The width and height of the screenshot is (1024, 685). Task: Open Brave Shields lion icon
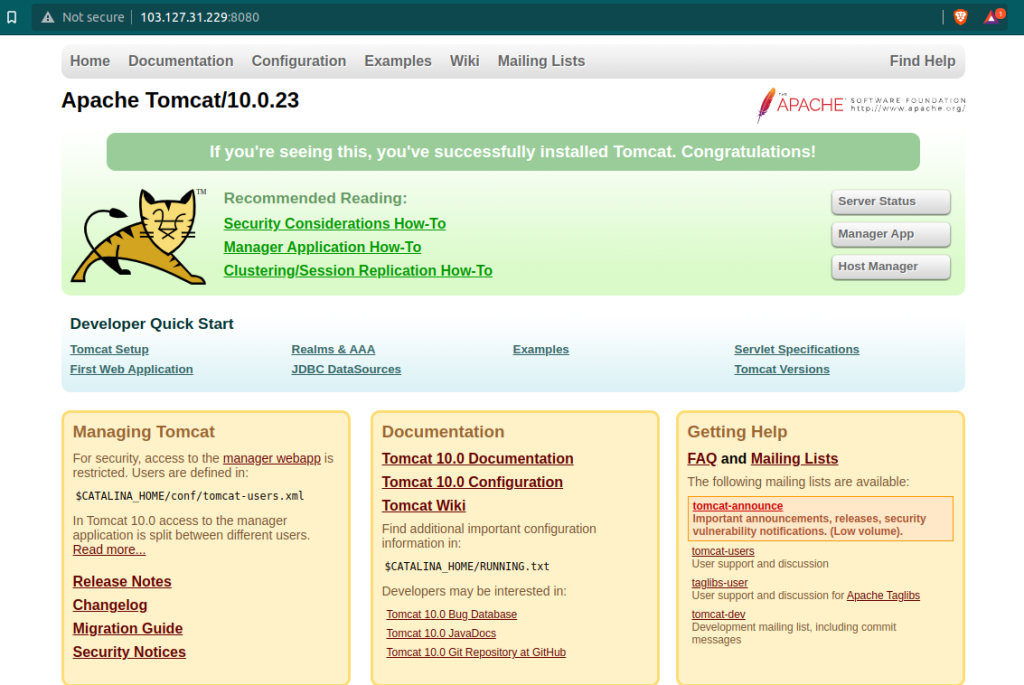click(x=960, y=18)
